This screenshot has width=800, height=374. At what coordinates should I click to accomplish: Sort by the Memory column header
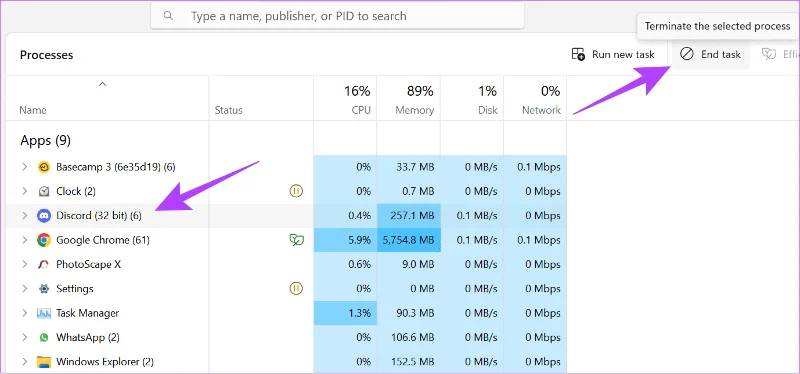point(409,98)
